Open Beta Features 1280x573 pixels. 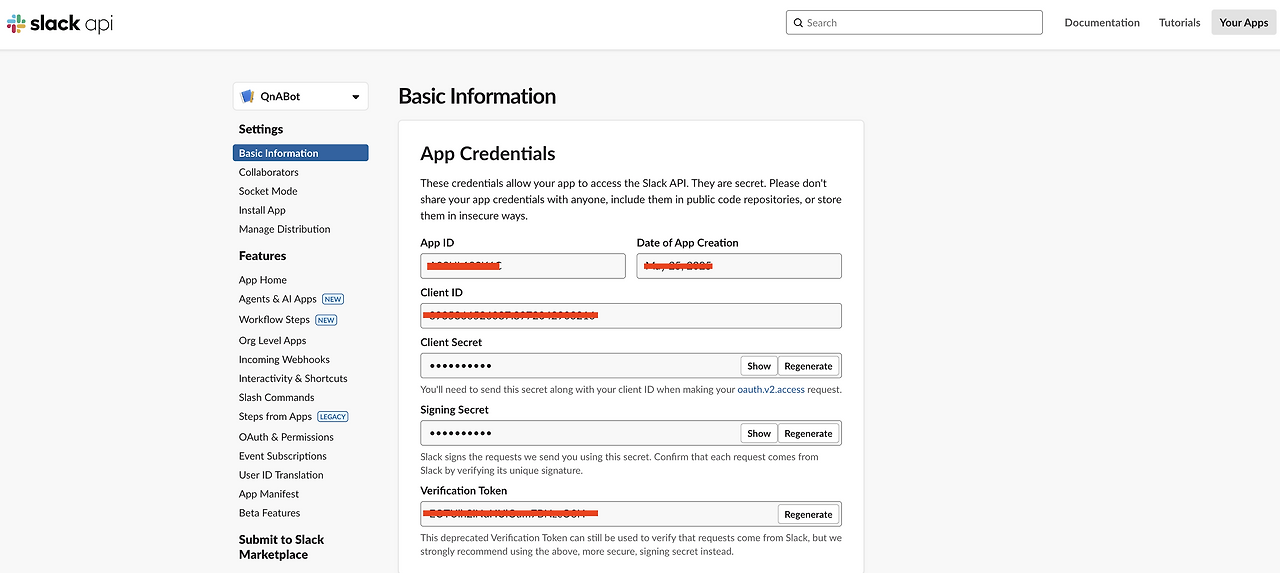click(269, 513)
